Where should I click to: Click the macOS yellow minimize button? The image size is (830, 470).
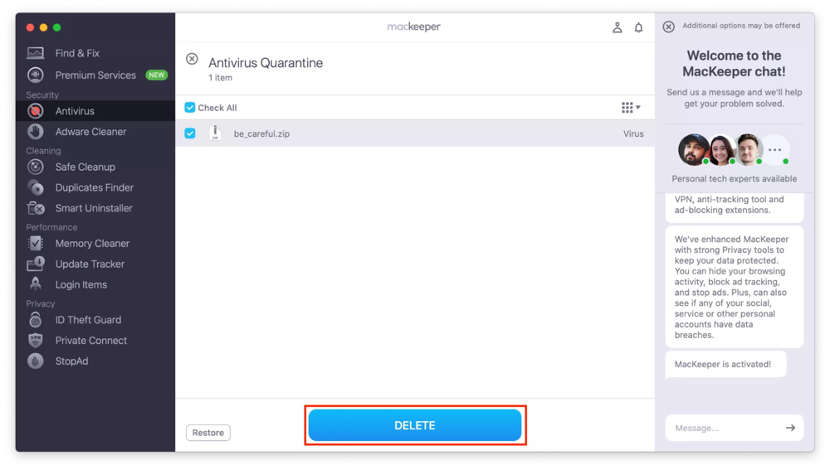point(43,27)
